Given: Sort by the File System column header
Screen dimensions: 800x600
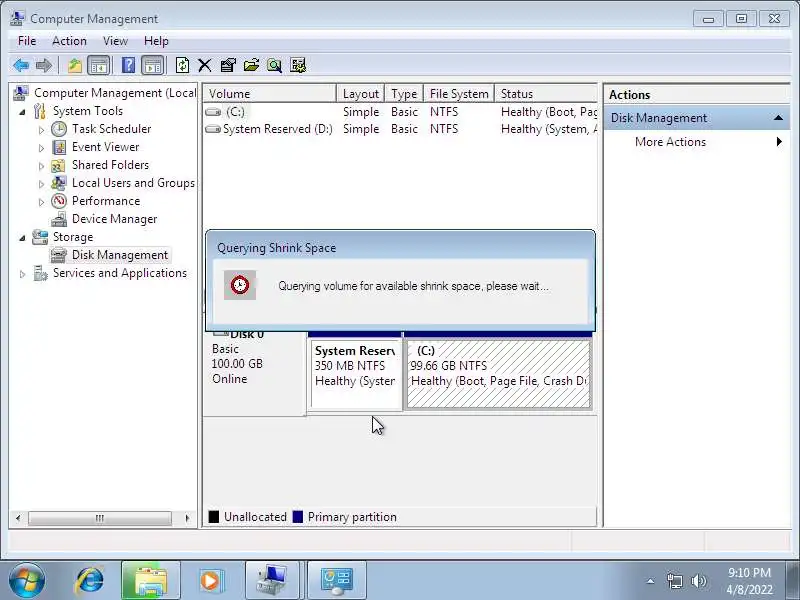Looking at the screenshot, I should coord(459,94).
